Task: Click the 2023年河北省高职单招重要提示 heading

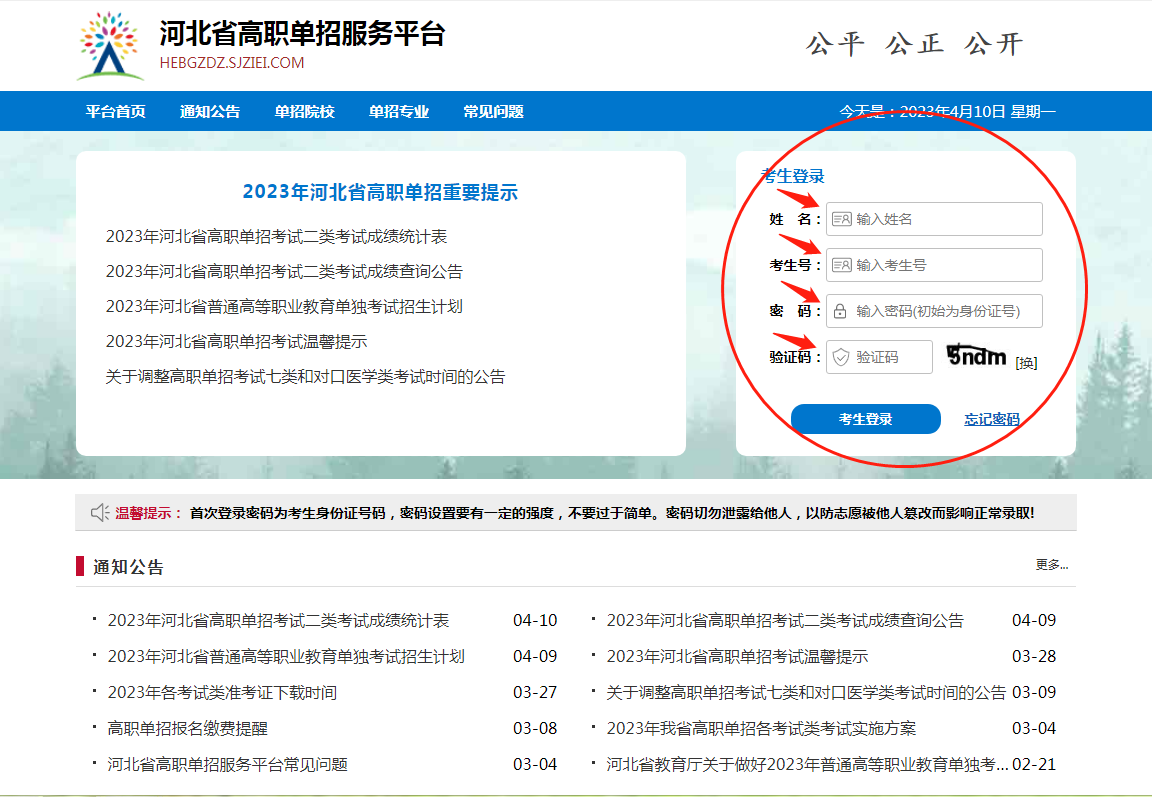Action: point(381,192)
